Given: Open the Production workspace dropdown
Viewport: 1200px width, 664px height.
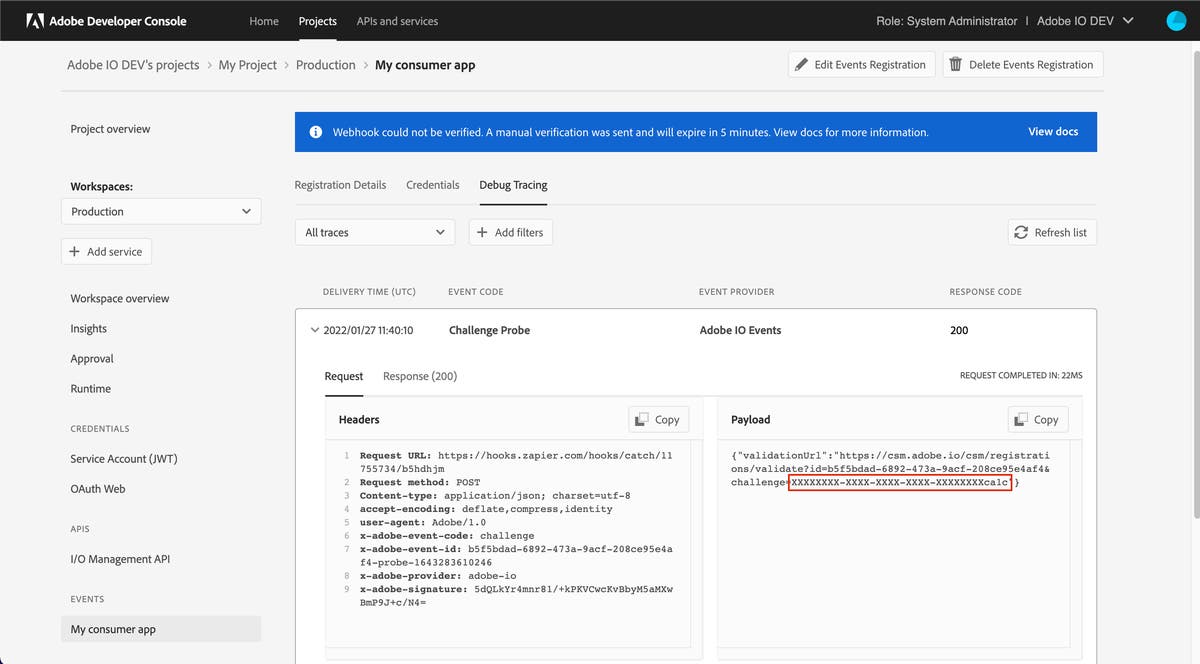Looking at the screenshot, I should [161, 212].
